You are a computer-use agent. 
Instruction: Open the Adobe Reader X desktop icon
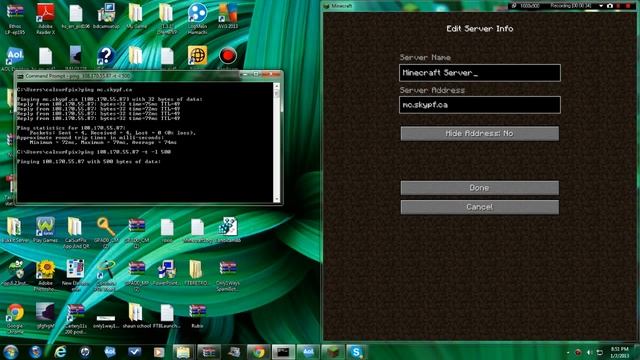(45, 18)
